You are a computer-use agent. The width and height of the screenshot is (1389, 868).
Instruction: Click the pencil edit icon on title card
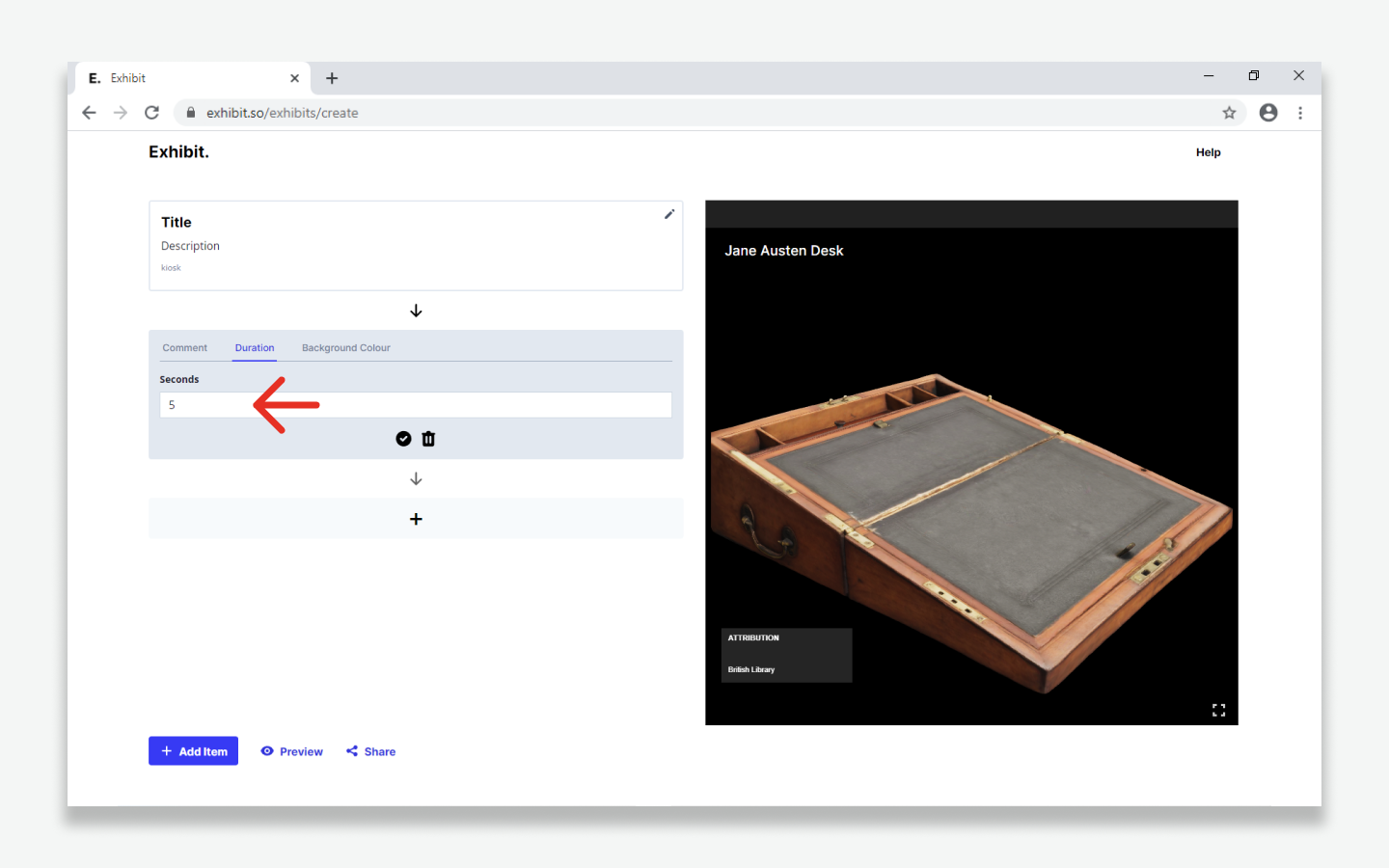[668, 214]
